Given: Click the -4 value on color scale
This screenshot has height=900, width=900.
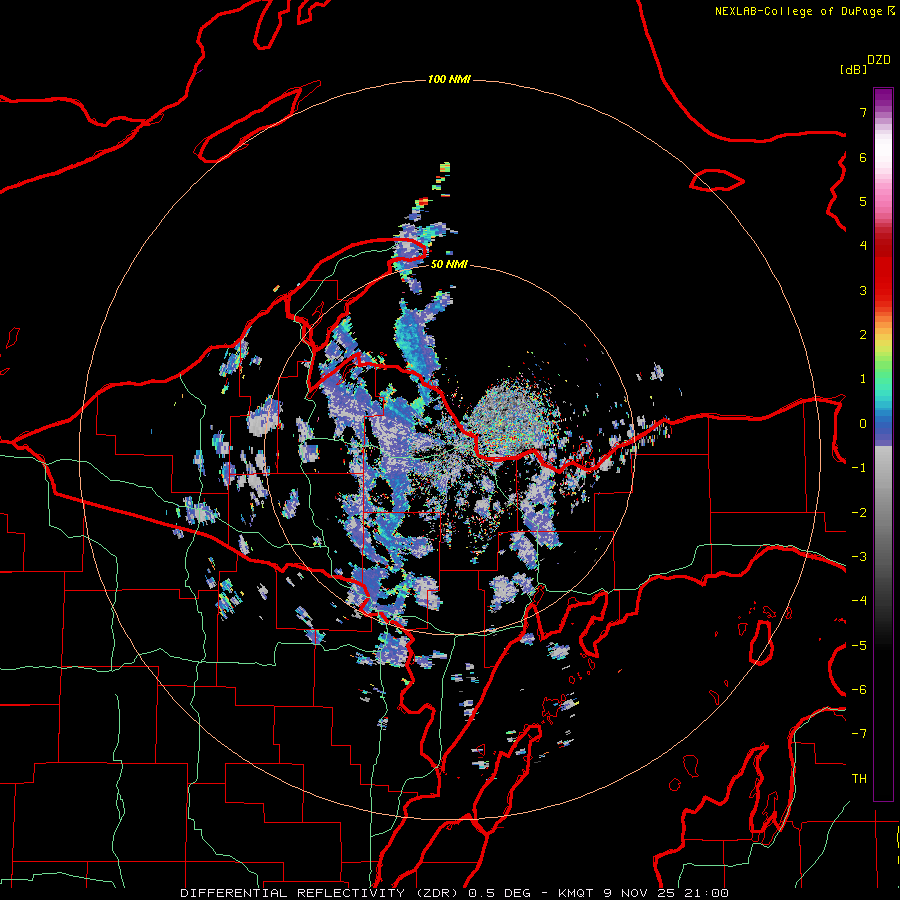Looking at the screenshot, I should coord(859,601).
